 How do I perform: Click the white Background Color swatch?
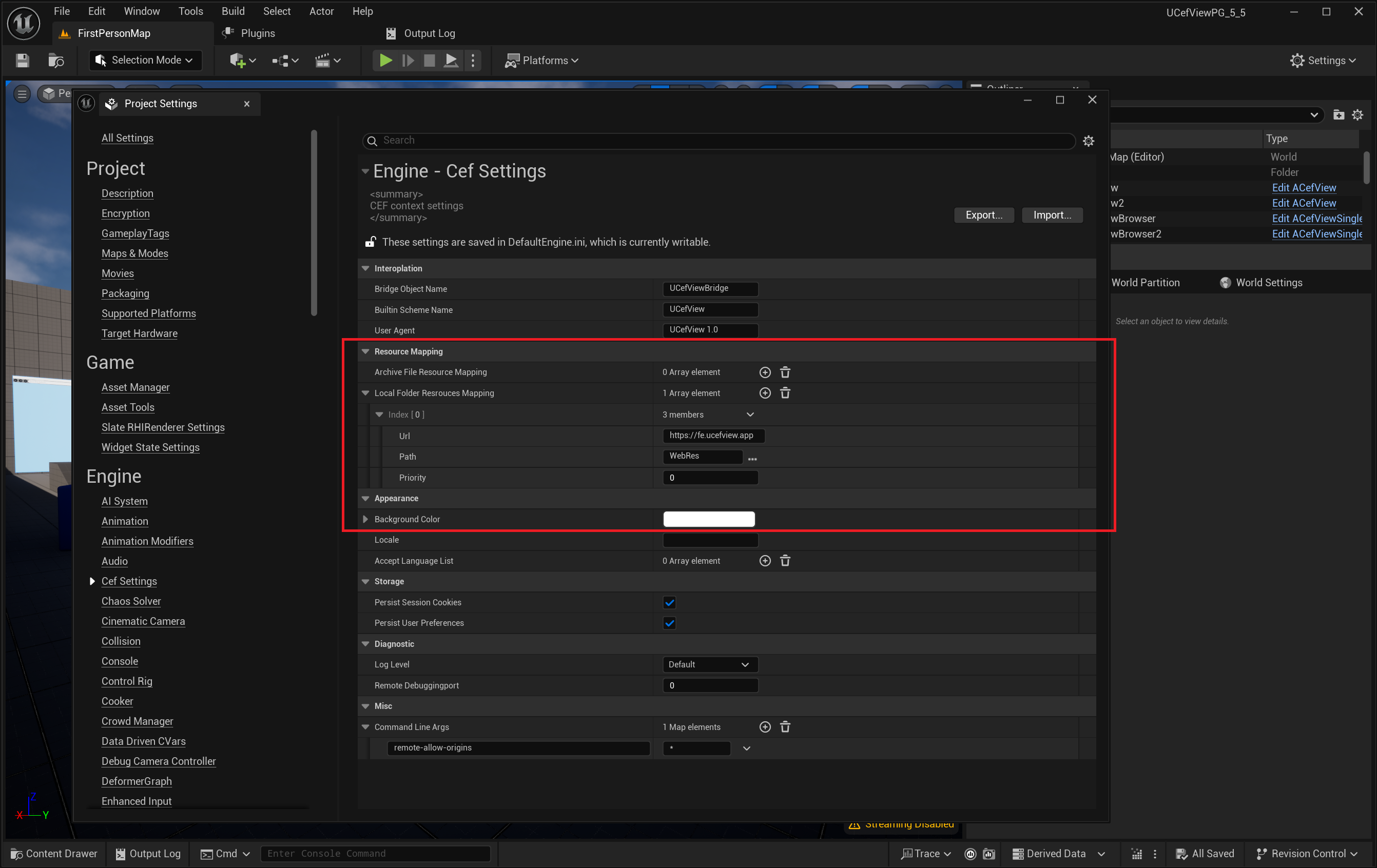click(x=708, y=519)
